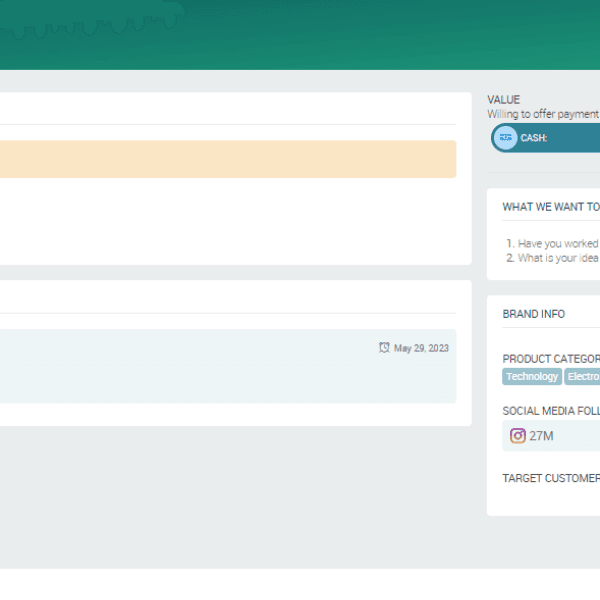This screenshot has width=600, height=600.
Task: Click the cash icon in the value pill
Action: coord(506,138)
